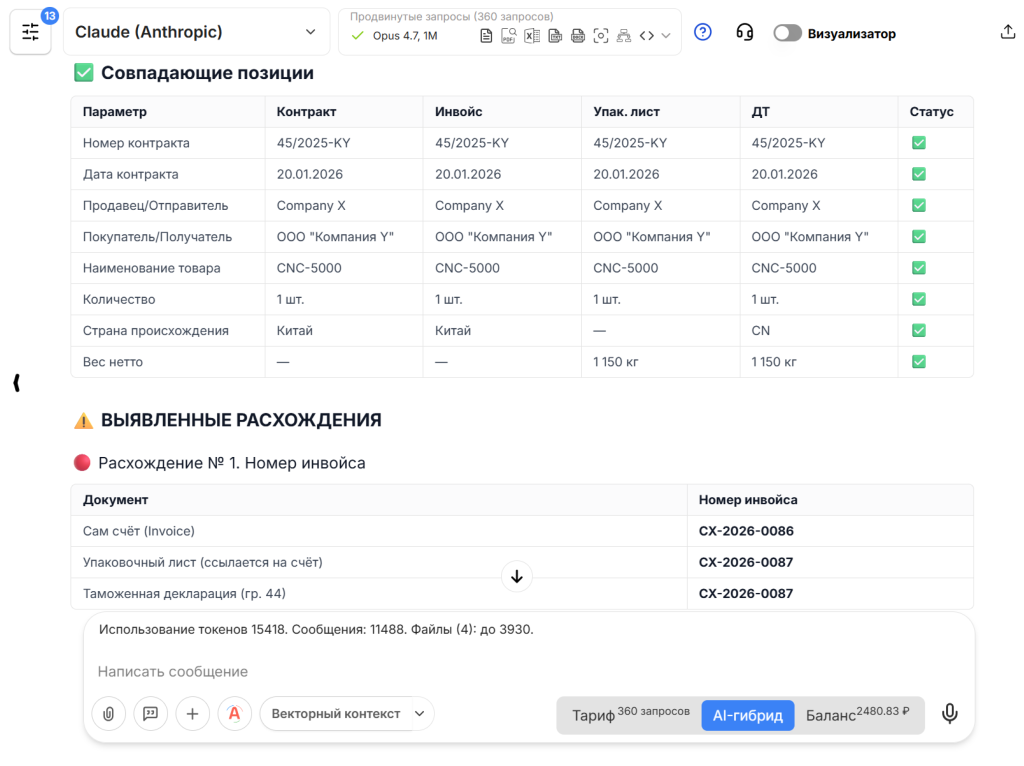Select the AI-гибрид mode

click(748, 716)
